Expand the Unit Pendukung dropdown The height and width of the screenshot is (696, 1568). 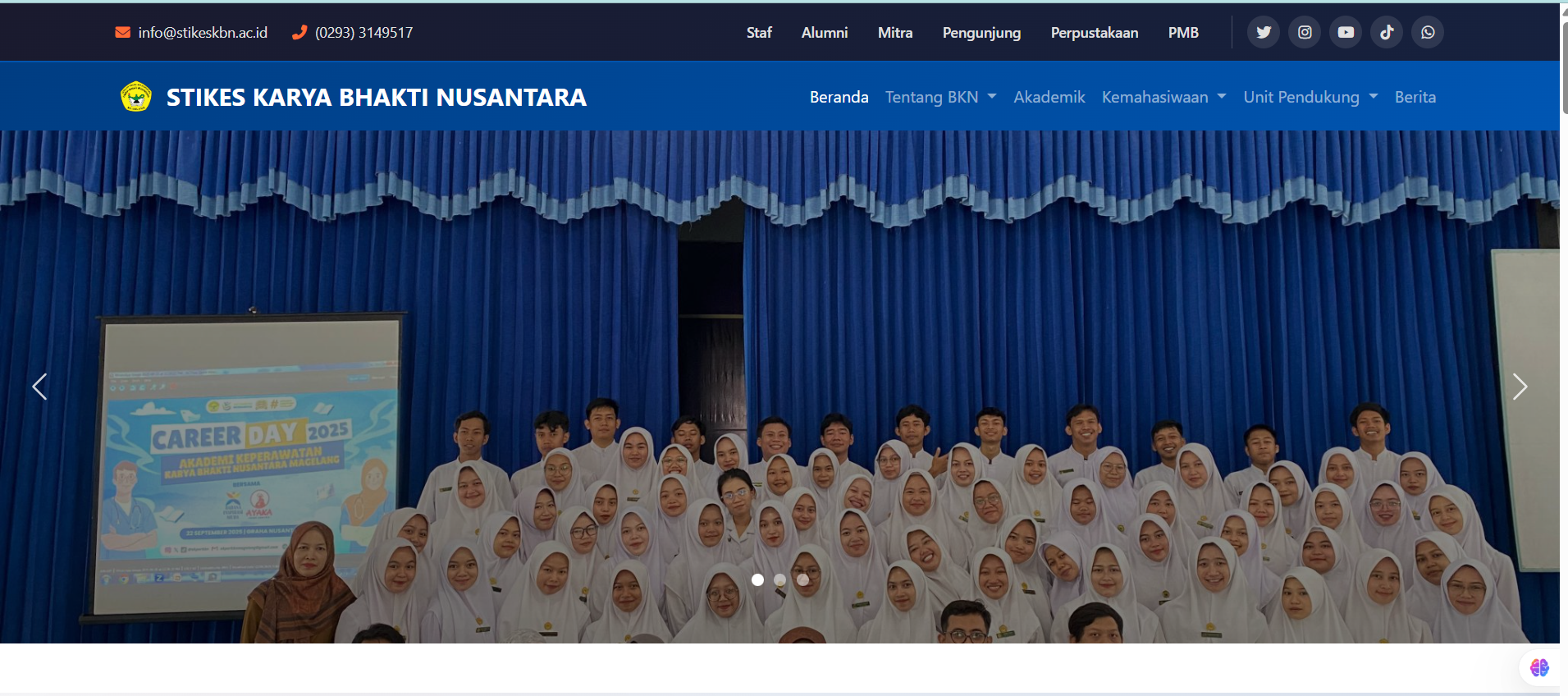pyautogui.click(x=1310, y=97)
